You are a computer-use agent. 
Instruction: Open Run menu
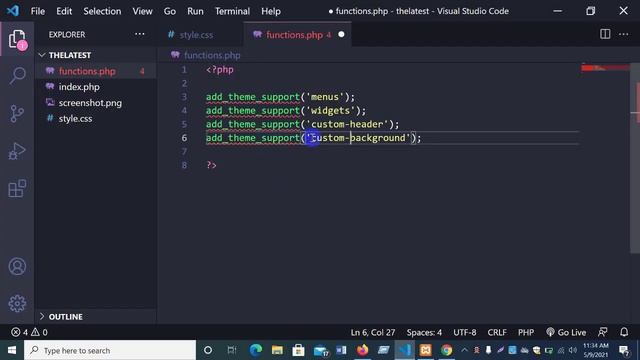point(195,11)
